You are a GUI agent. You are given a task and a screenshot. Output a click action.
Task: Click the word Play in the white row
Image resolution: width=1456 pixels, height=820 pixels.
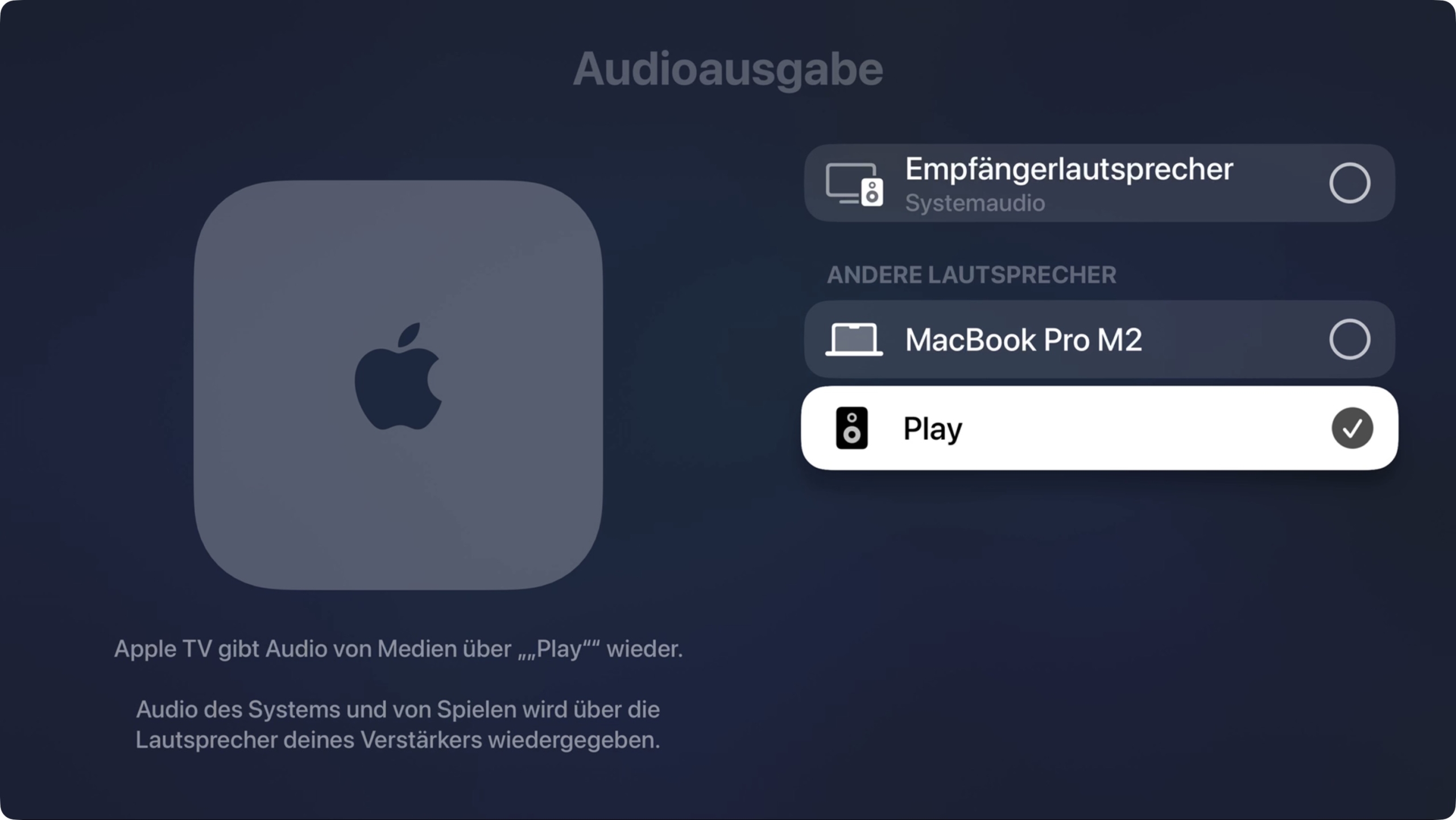[933, 428]
